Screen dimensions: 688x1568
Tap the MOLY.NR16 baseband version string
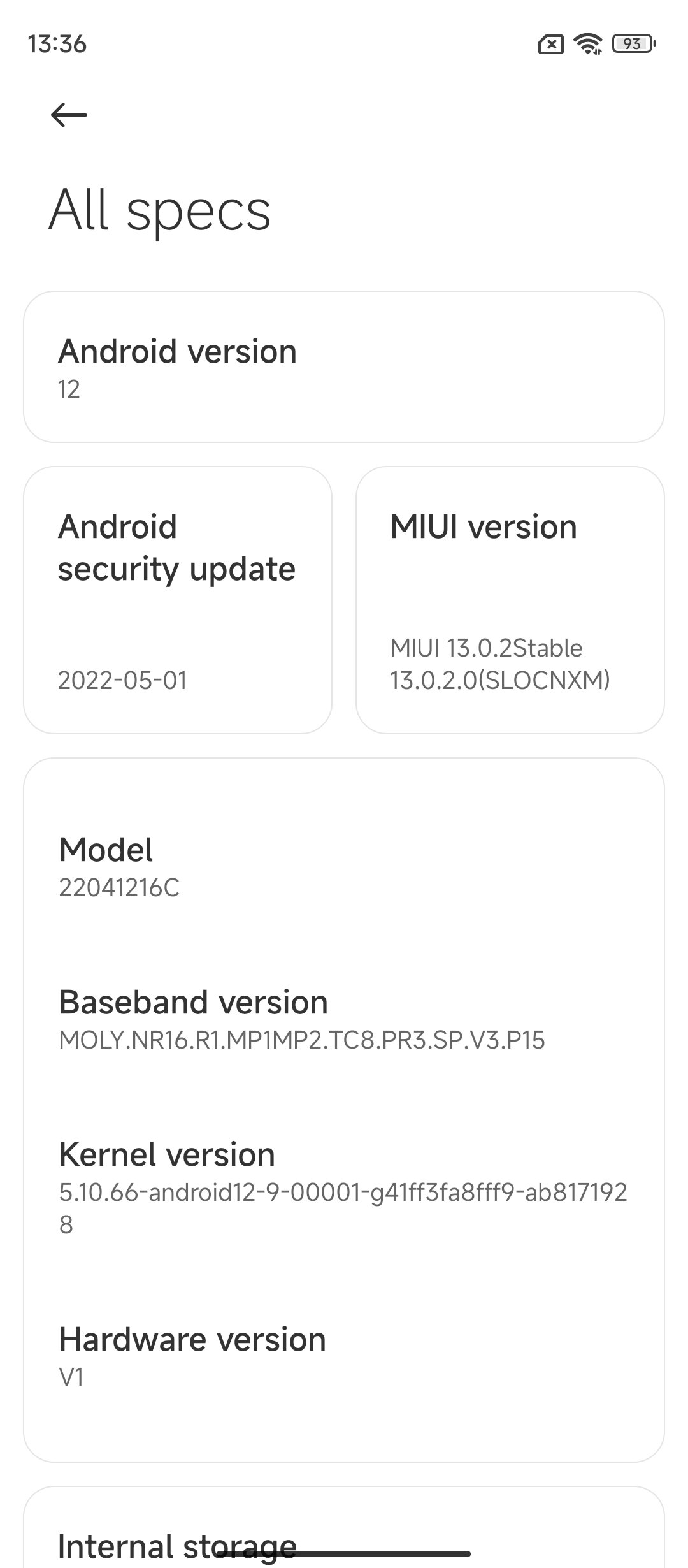[302, 1040]
